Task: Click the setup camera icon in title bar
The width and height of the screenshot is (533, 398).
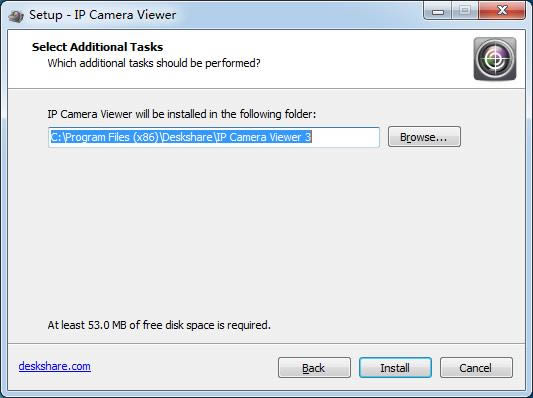Action: click(15, 16)
